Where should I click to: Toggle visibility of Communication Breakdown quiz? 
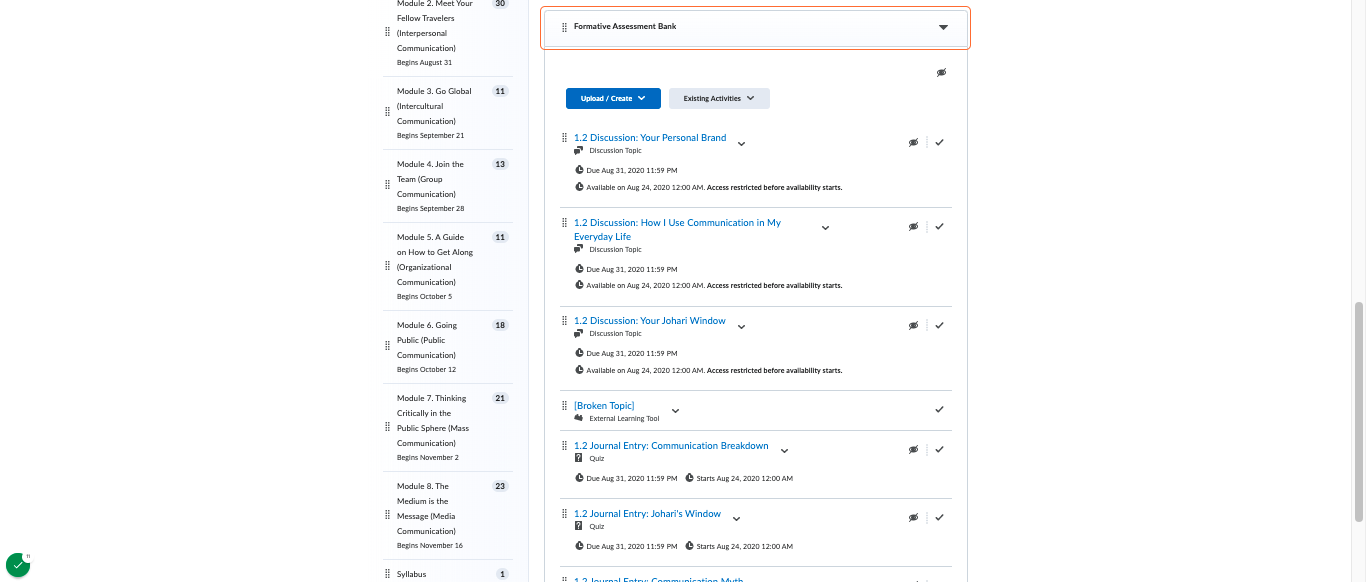coord(913,450)
